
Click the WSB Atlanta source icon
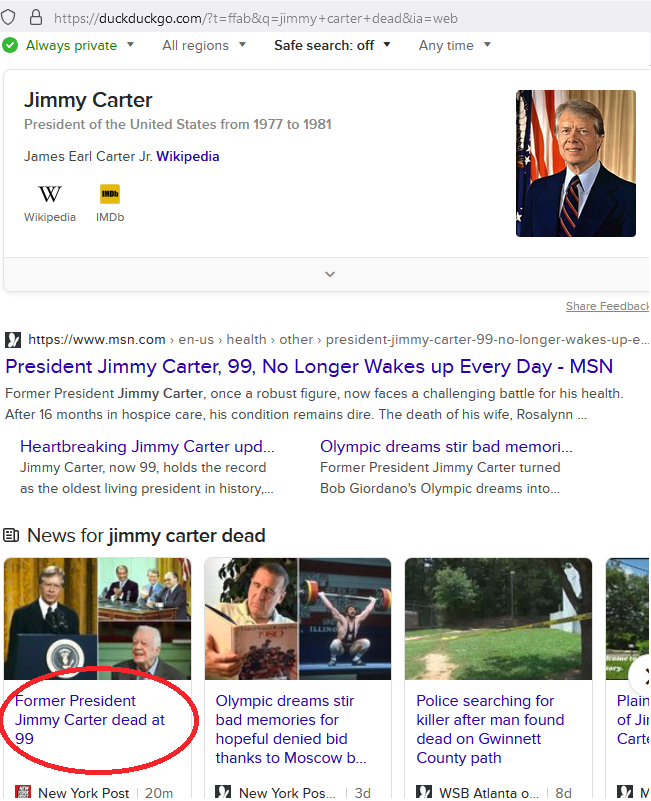pos(424,792)
